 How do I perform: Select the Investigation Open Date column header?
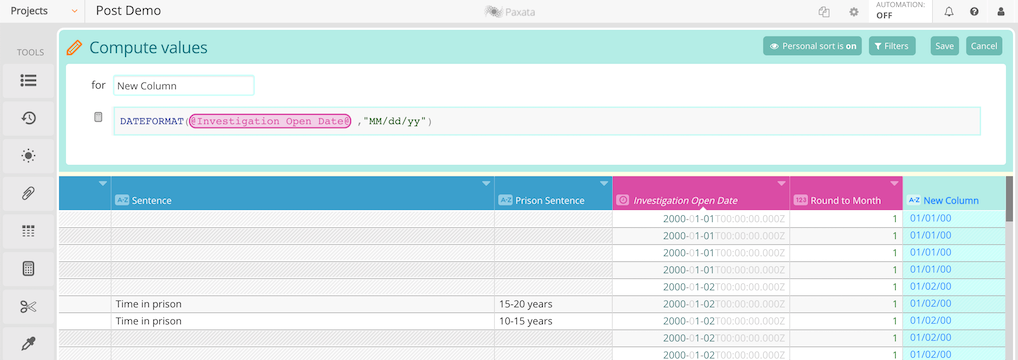pos(701,193)
